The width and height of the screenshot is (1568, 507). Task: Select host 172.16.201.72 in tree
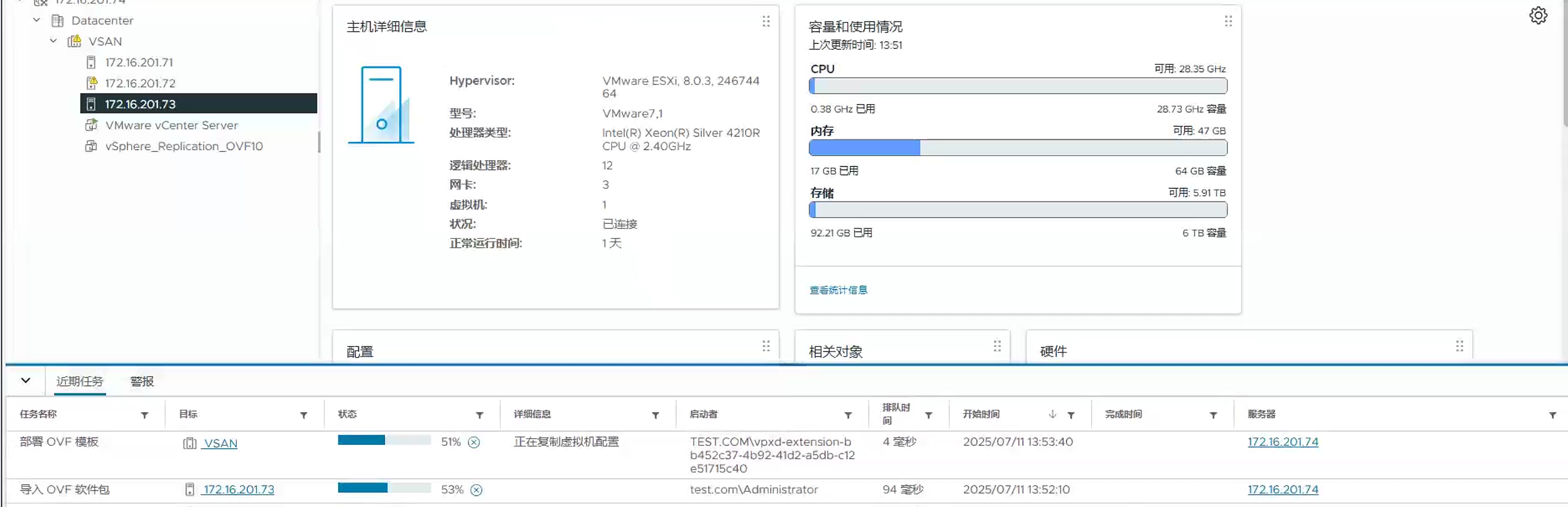[x=140, y=83]
